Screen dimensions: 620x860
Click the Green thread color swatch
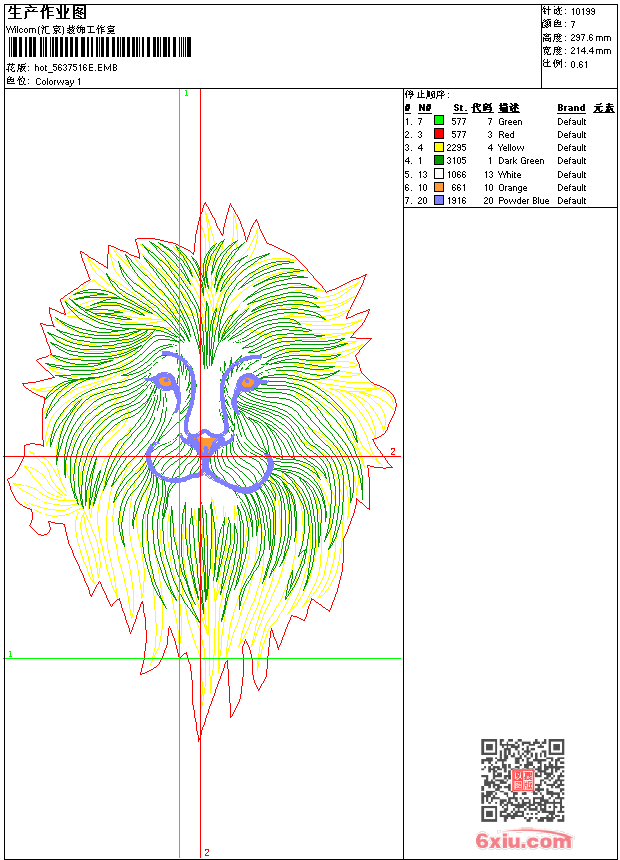(438, 121)
